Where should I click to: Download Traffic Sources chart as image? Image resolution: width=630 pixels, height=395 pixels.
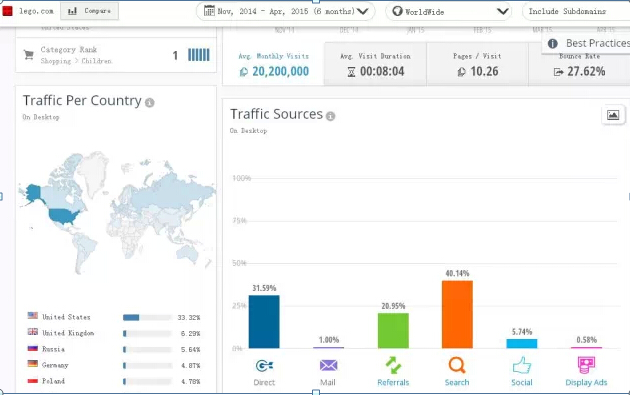tap(613, 115)
